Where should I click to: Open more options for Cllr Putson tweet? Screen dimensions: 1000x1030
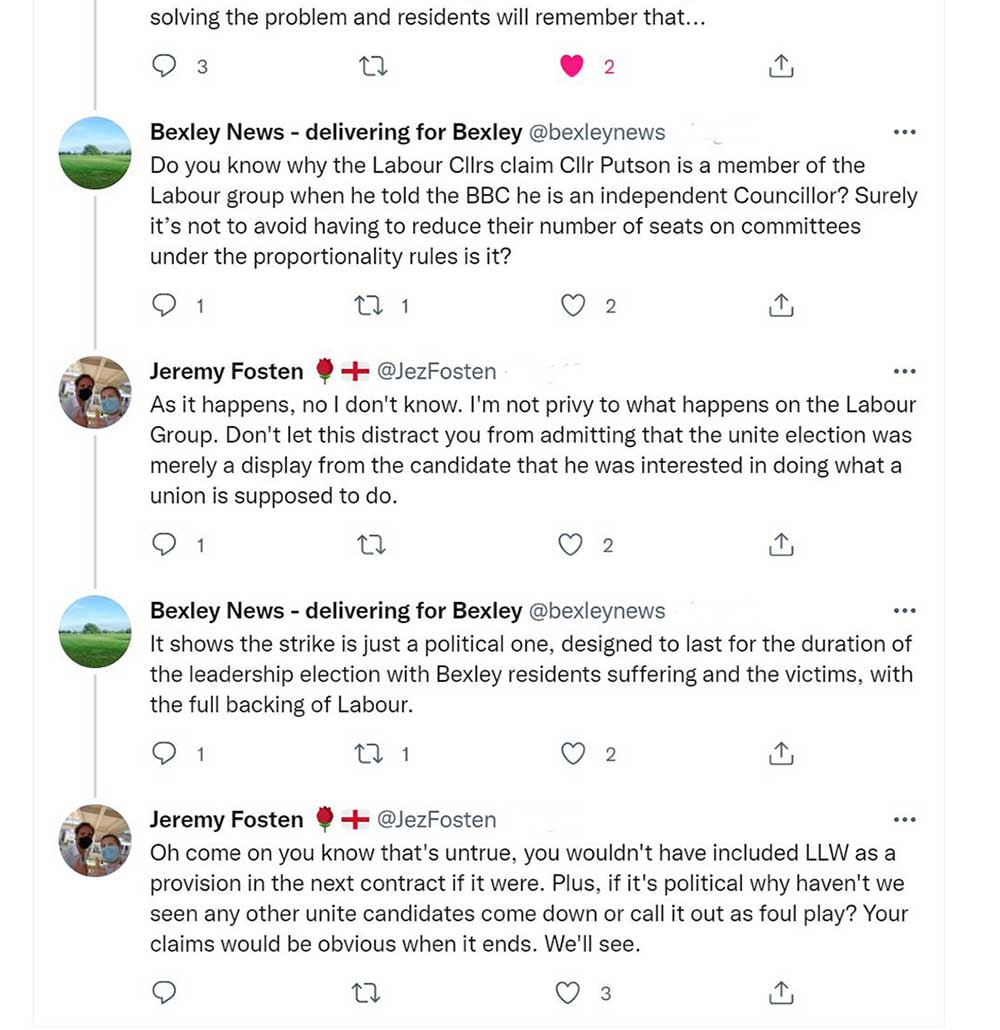(x=904, y=133)
